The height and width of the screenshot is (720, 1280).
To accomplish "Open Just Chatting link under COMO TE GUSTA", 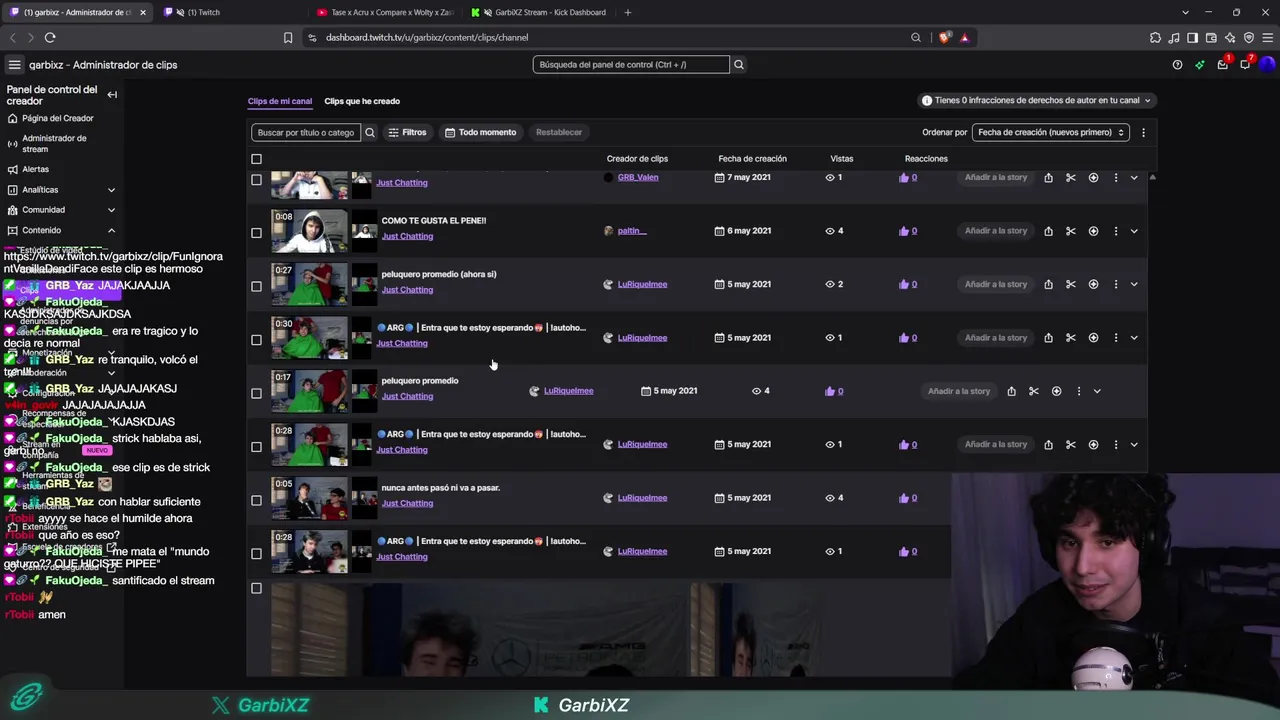I will point(407,236).
